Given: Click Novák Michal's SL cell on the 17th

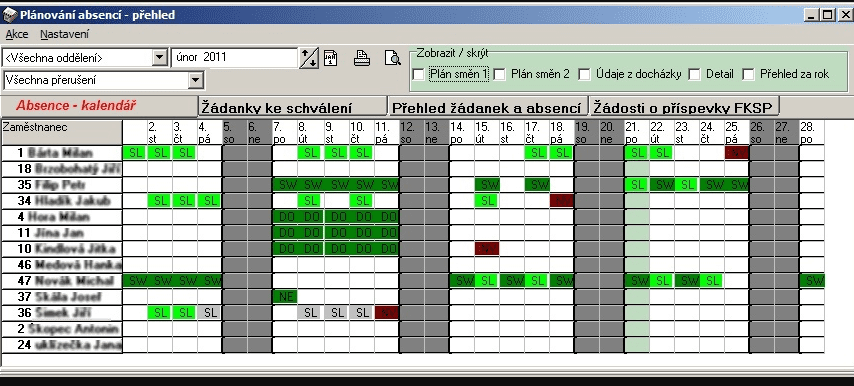Looking at the screenshot, I should pyautogui.click(x=536, y=281).
